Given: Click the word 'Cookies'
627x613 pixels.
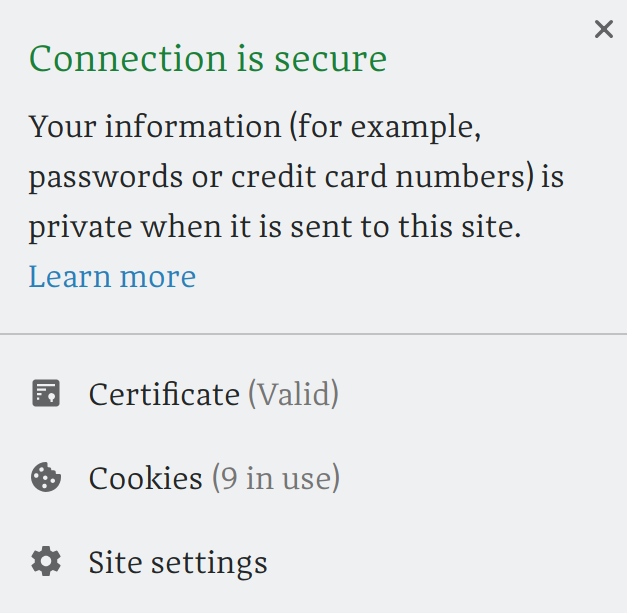Looking at the screenshot, I should 146,478.
